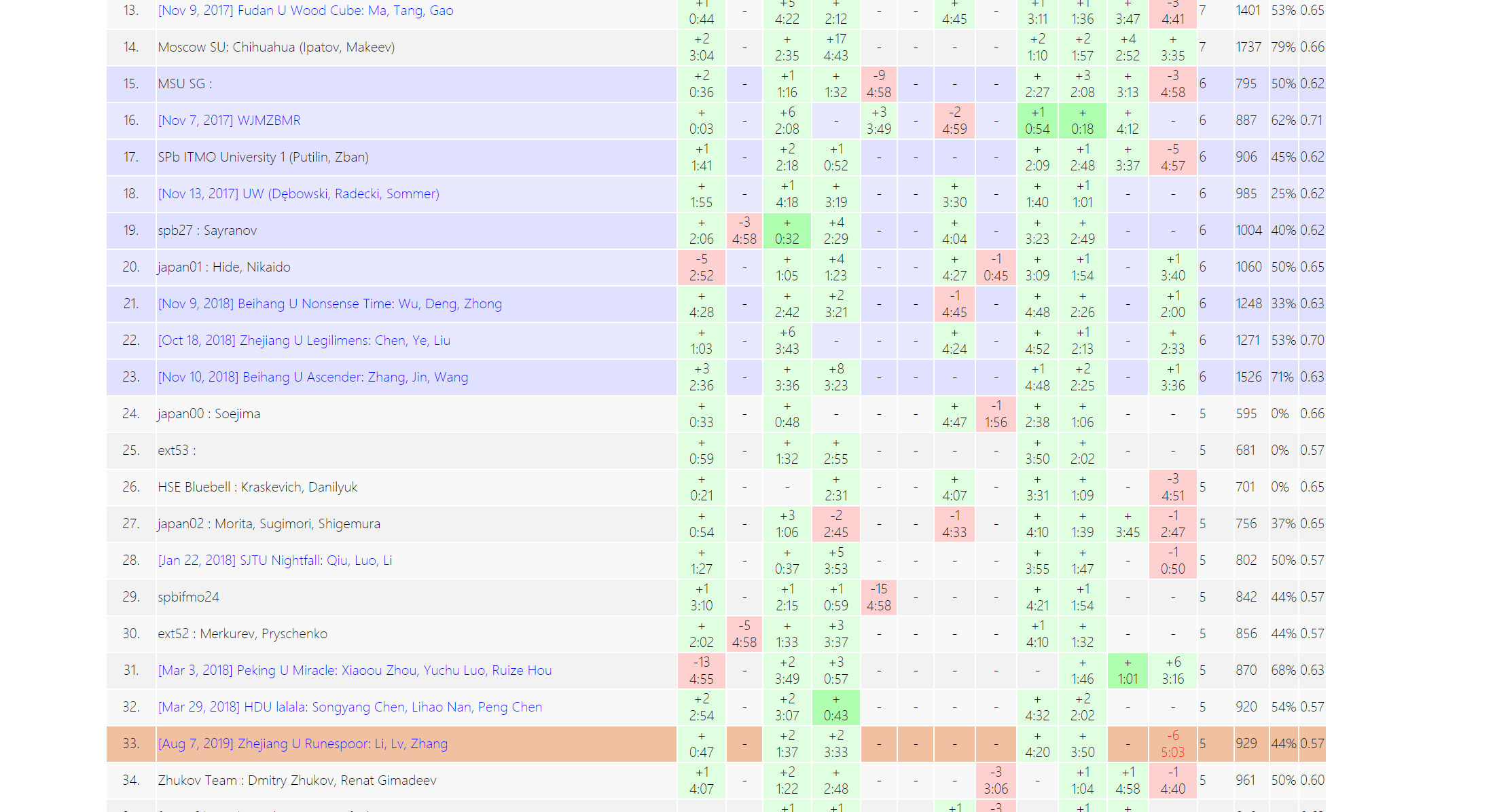
Task: Click the WJMZBMR Nov 7, 2017 link
Action: click(x=229, y=121)
